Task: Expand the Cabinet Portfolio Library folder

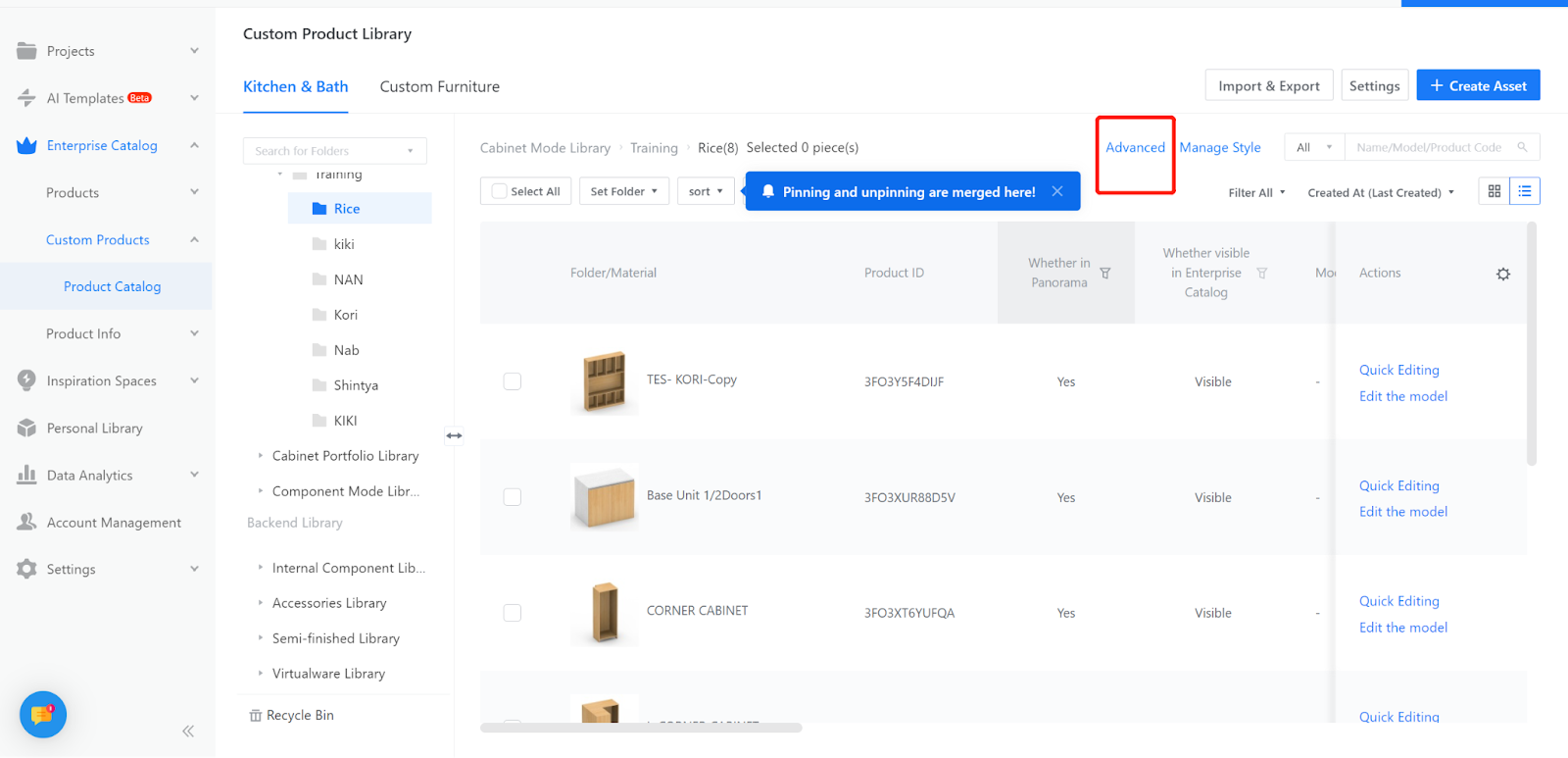Action: [x=261, y=456]
